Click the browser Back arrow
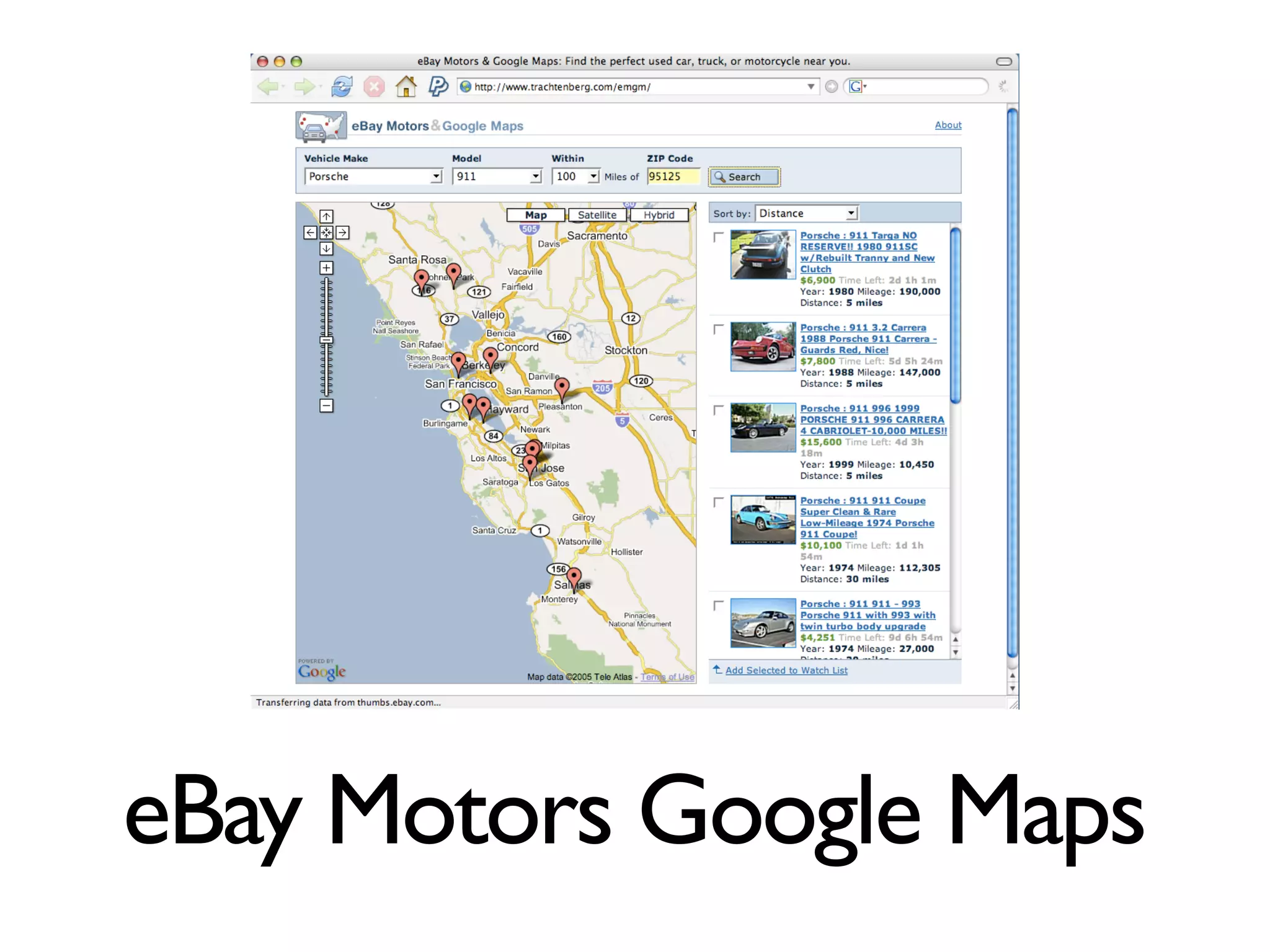 point(268,87)
